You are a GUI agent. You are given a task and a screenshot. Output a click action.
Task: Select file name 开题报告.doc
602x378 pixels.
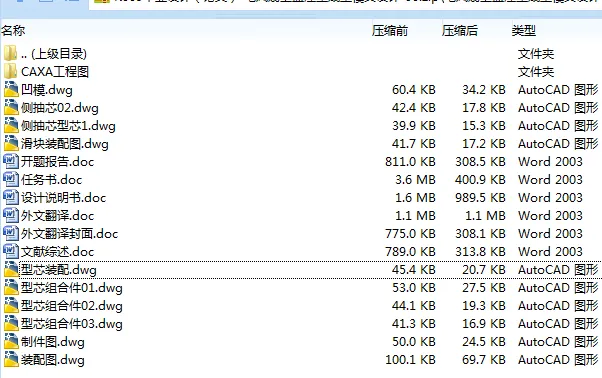click(x=58, y=162)
